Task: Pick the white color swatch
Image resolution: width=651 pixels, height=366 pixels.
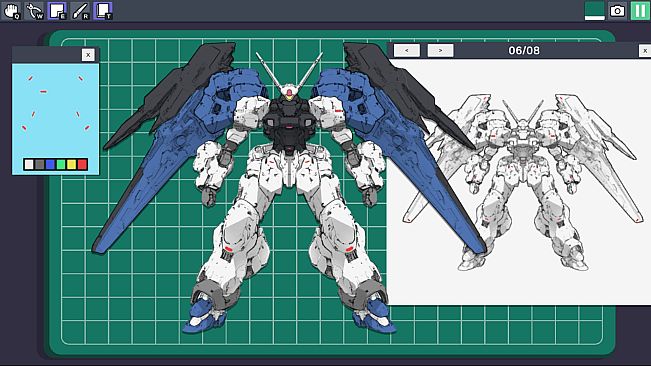Action: point(29,164)
